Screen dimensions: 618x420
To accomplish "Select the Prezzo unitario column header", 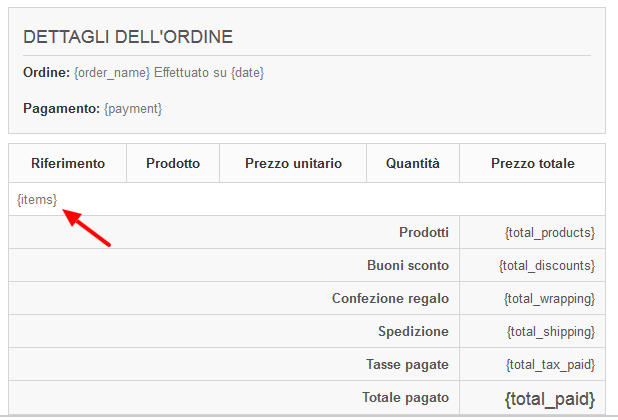I will coord(293,163).
